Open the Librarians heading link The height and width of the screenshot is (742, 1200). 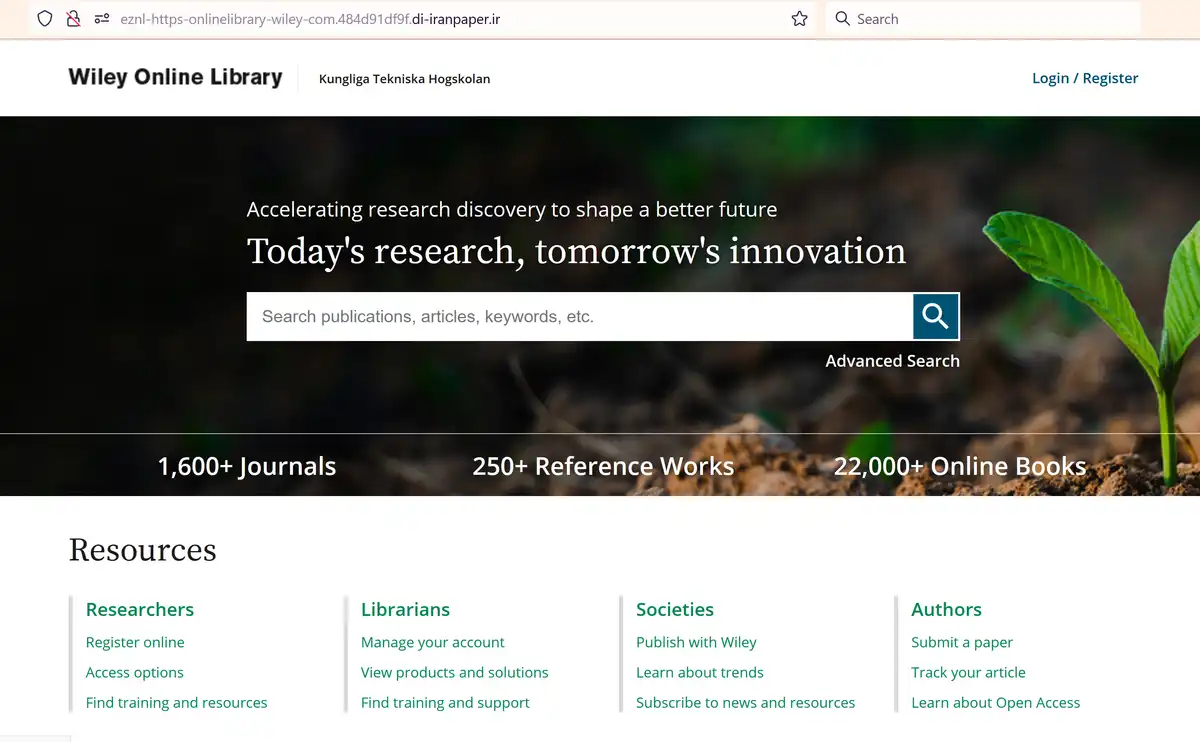pos(405,609)
